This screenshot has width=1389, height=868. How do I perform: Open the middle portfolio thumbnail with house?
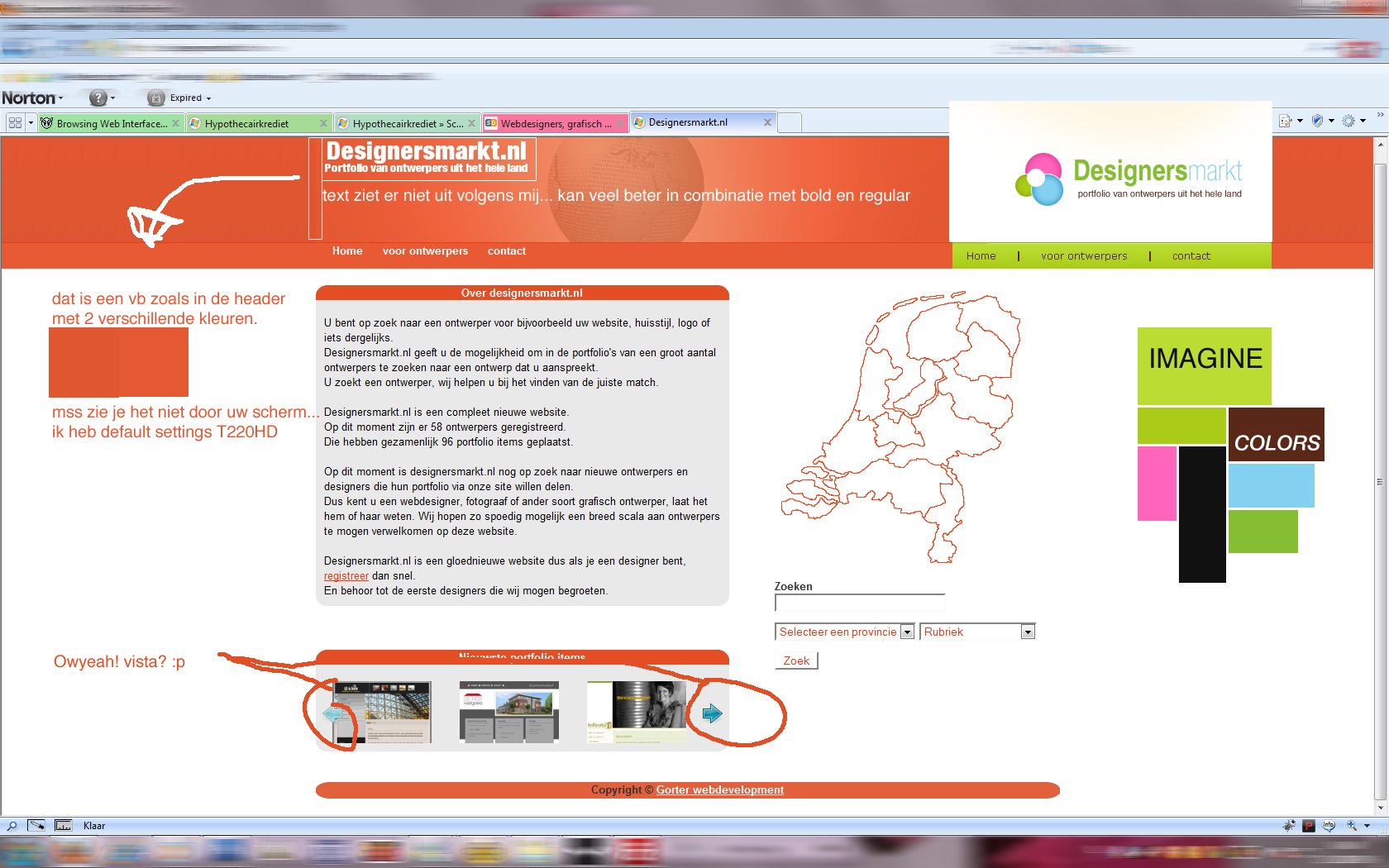coord(509,713)
